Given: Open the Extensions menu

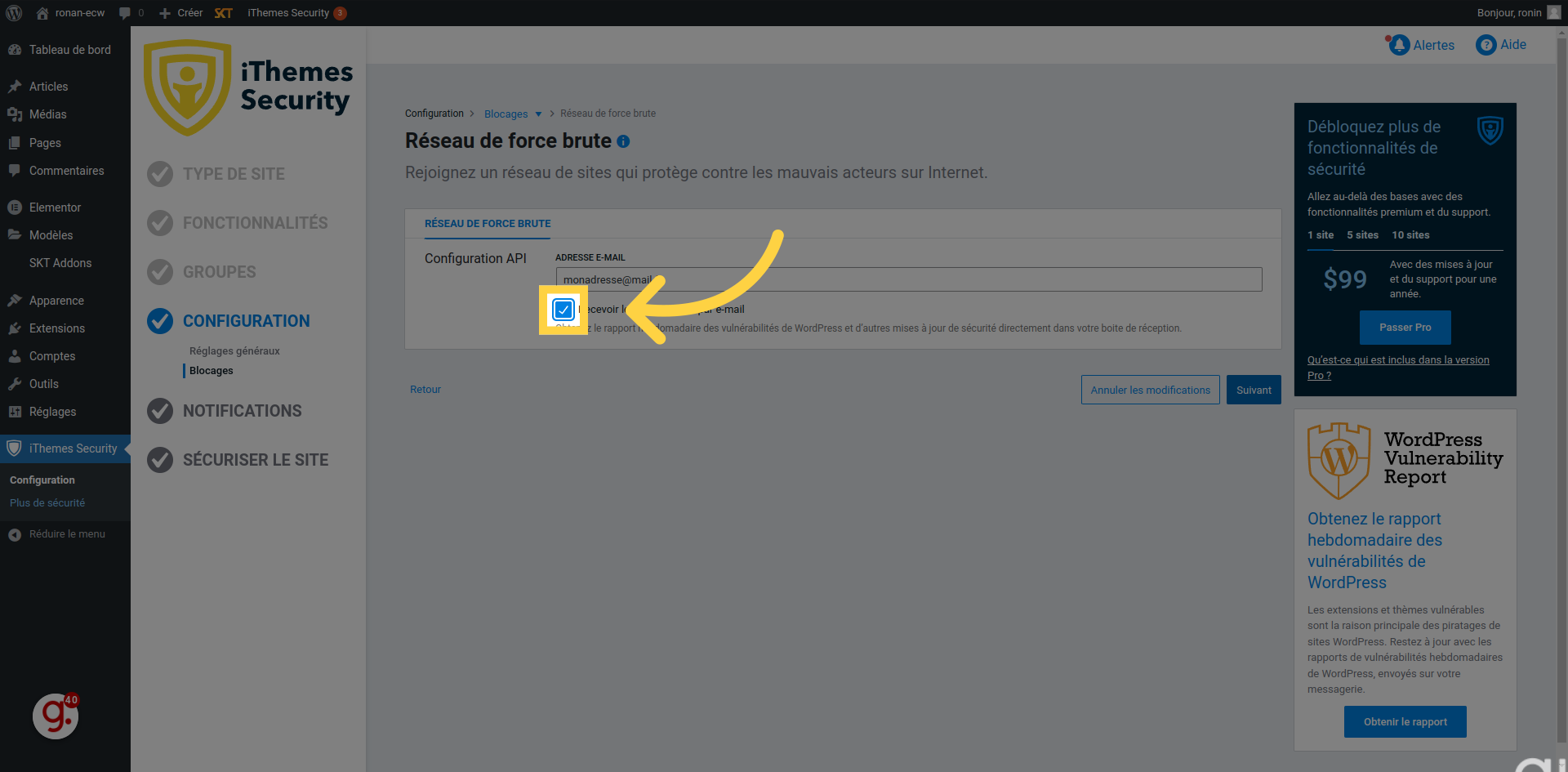Looking at the screenshot, I should click(65, 328).
